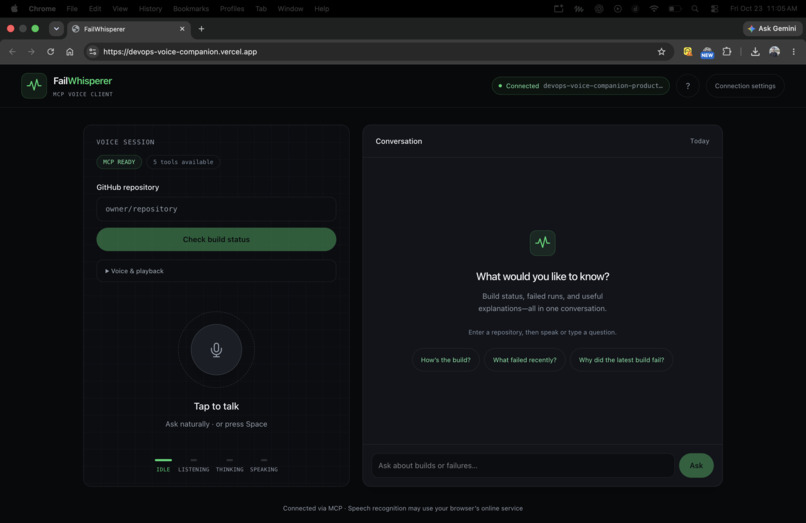Click the THINKING state indicator
The width and height of the screenshot is (806, 523).
[x=229, y=465]
